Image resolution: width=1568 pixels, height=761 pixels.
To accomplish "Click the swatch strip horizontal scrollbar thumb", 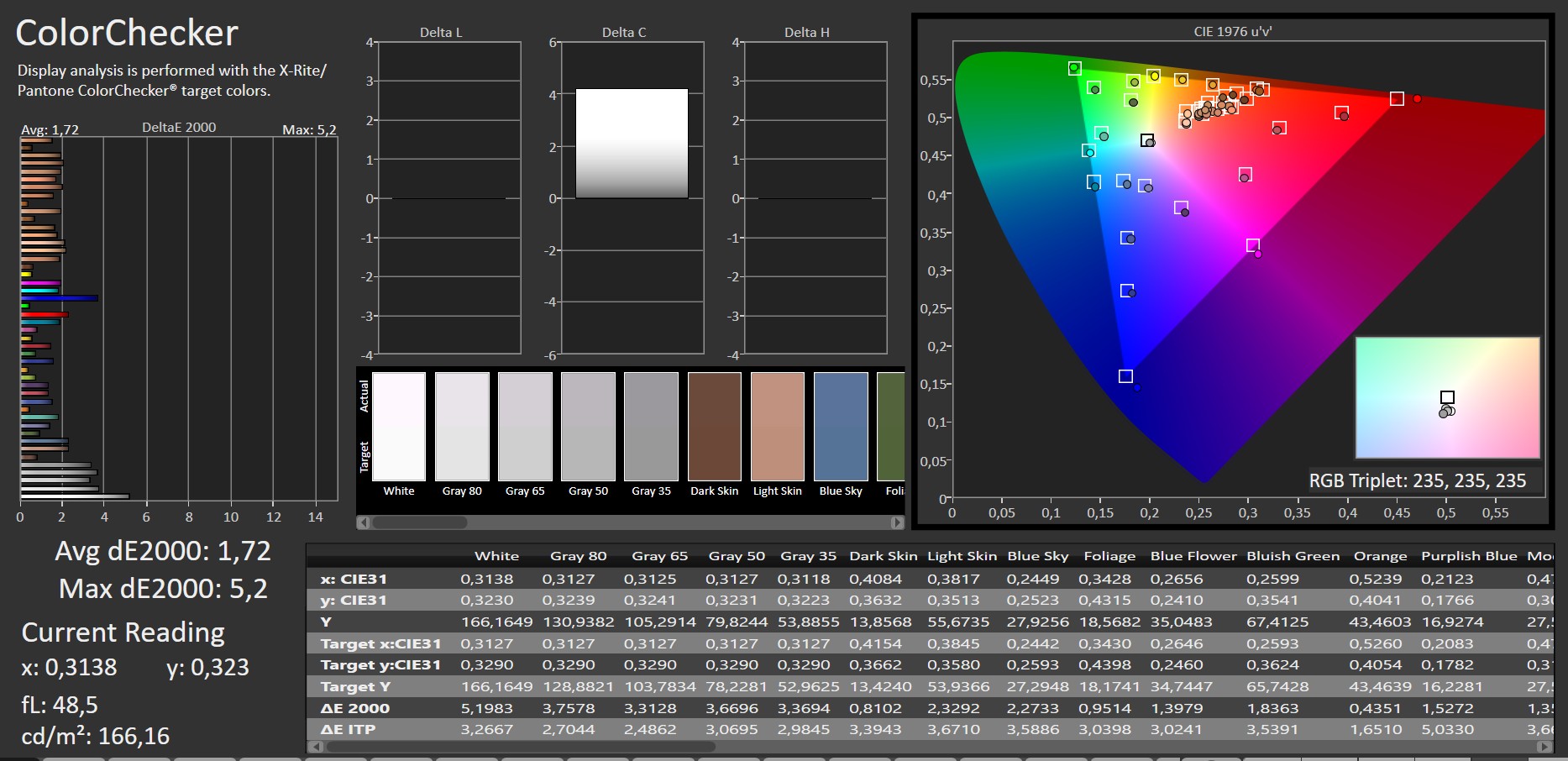I will pos(420,522).
